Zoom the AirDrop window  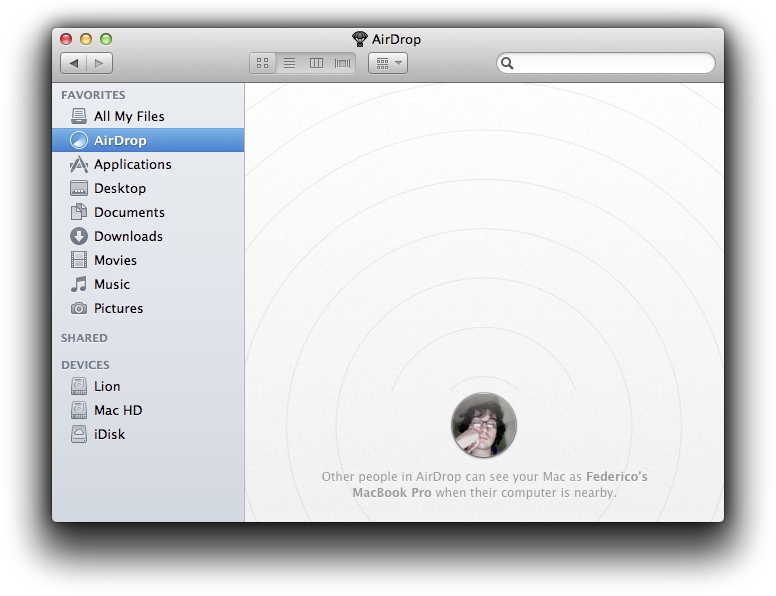tap(106, 39)
